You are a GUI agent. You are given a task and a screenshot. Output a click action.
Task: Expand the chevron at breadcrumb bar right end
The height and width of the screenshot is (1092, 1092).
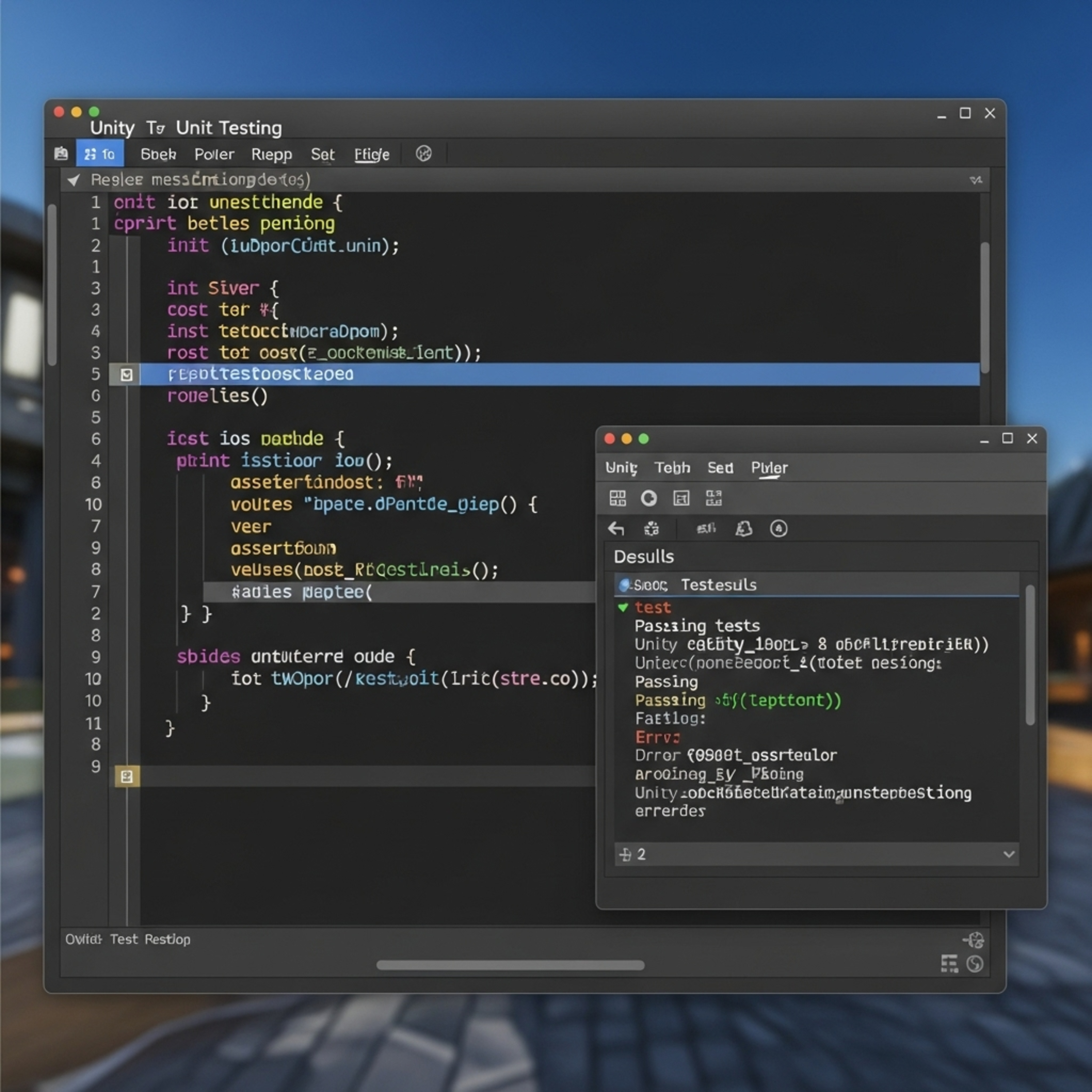pyautogui.click(x=976, y=180)
